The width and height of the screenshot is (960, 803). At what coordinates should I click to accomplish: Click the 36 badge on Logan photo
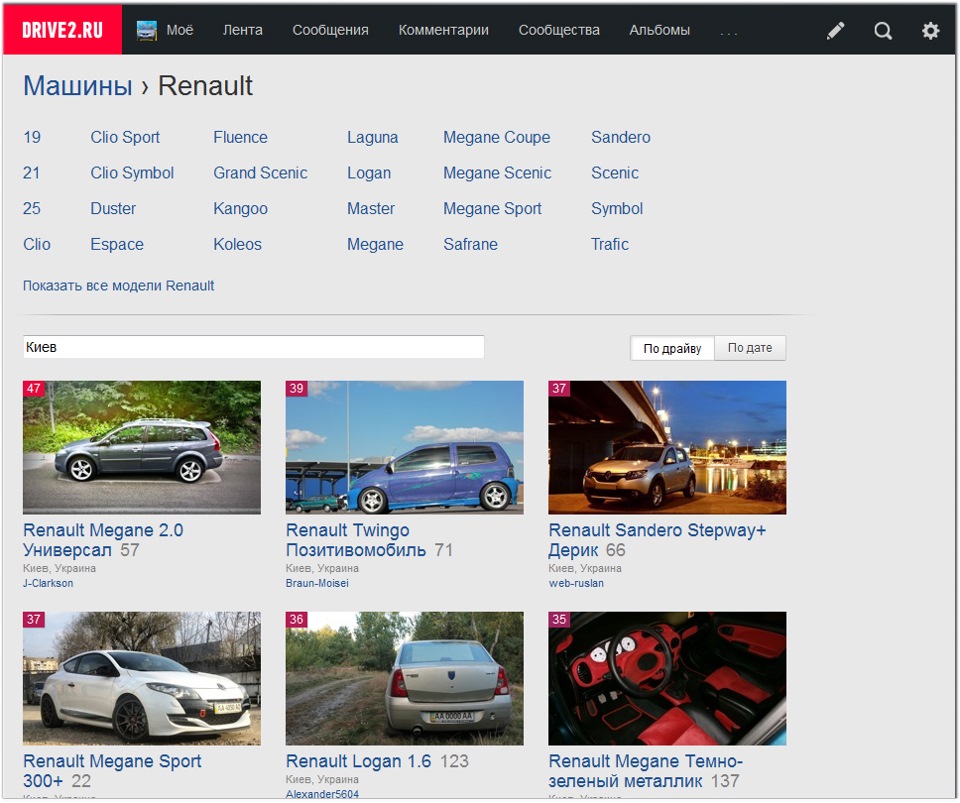coord(296,619)
